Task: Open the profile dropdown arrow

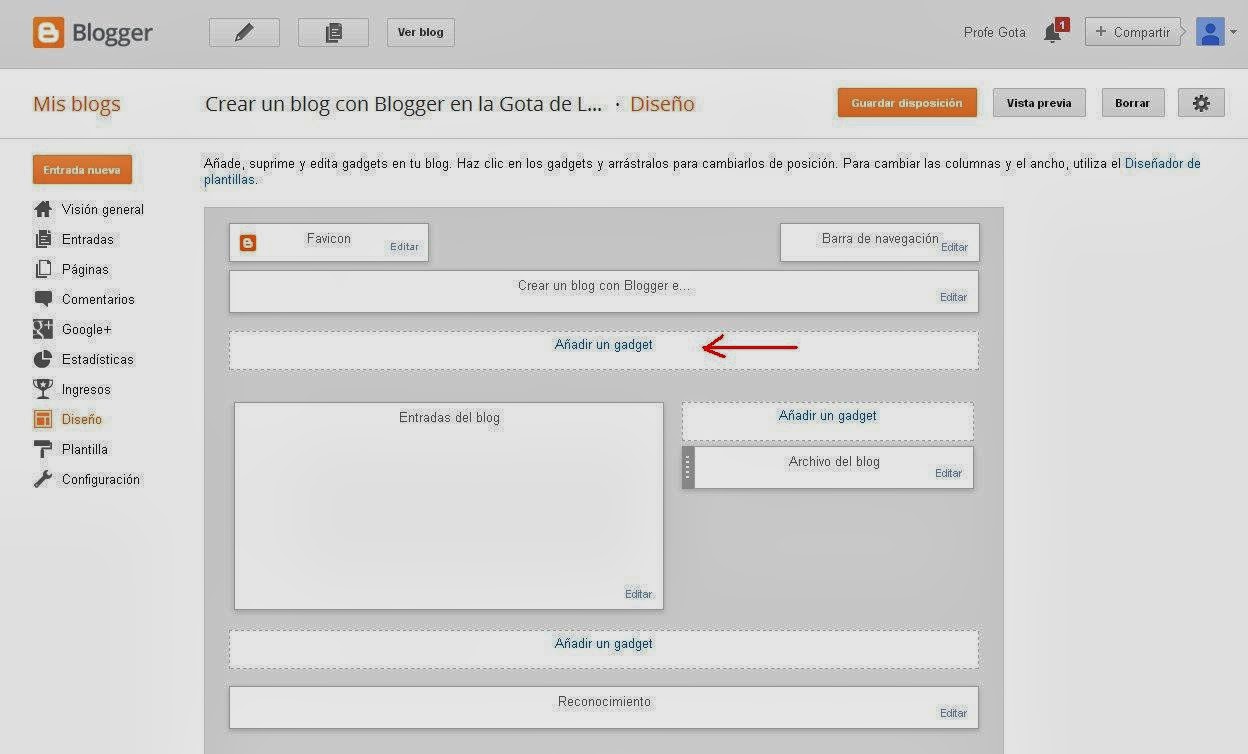Action: 1234,33
